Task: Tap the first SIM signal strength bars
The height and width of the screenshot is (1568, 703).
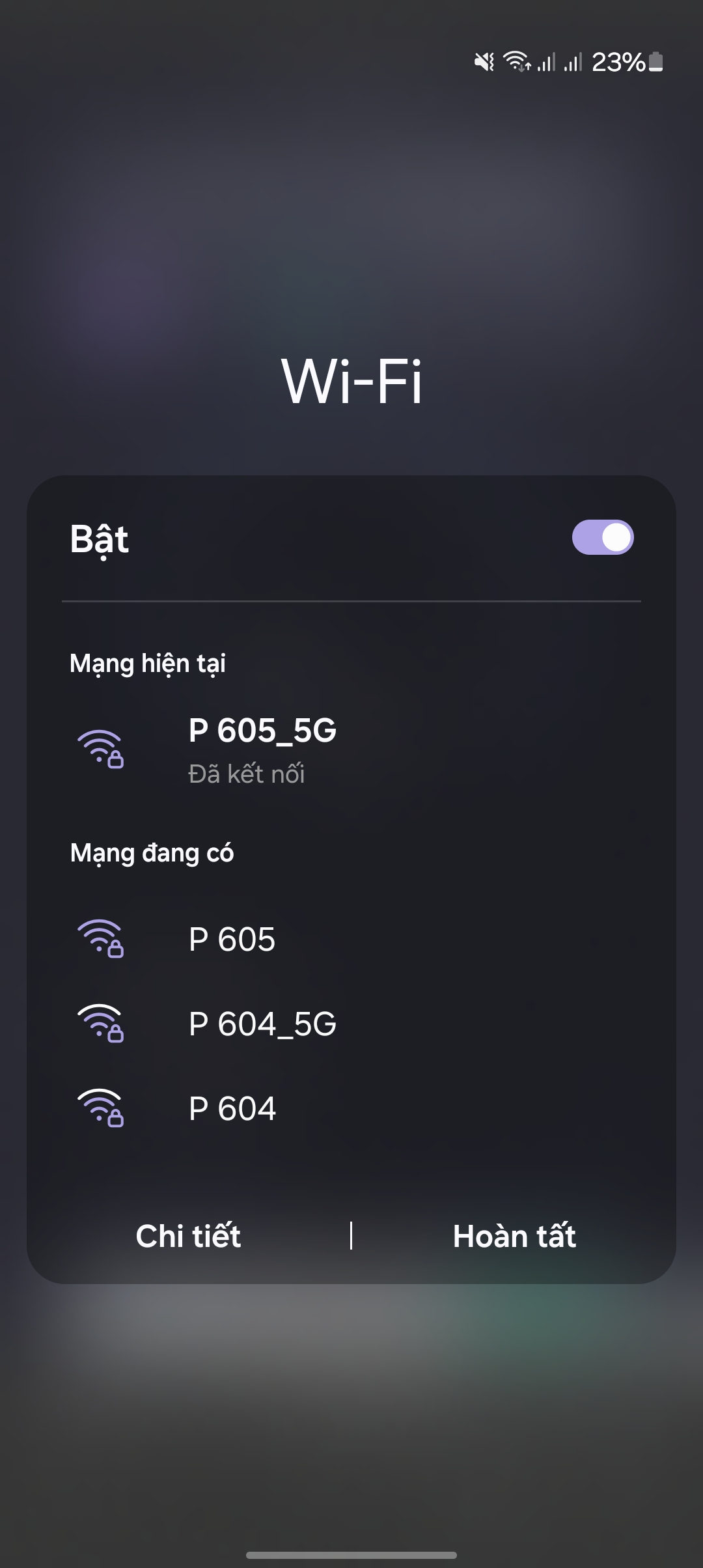Action: click(x=546, y=63)
